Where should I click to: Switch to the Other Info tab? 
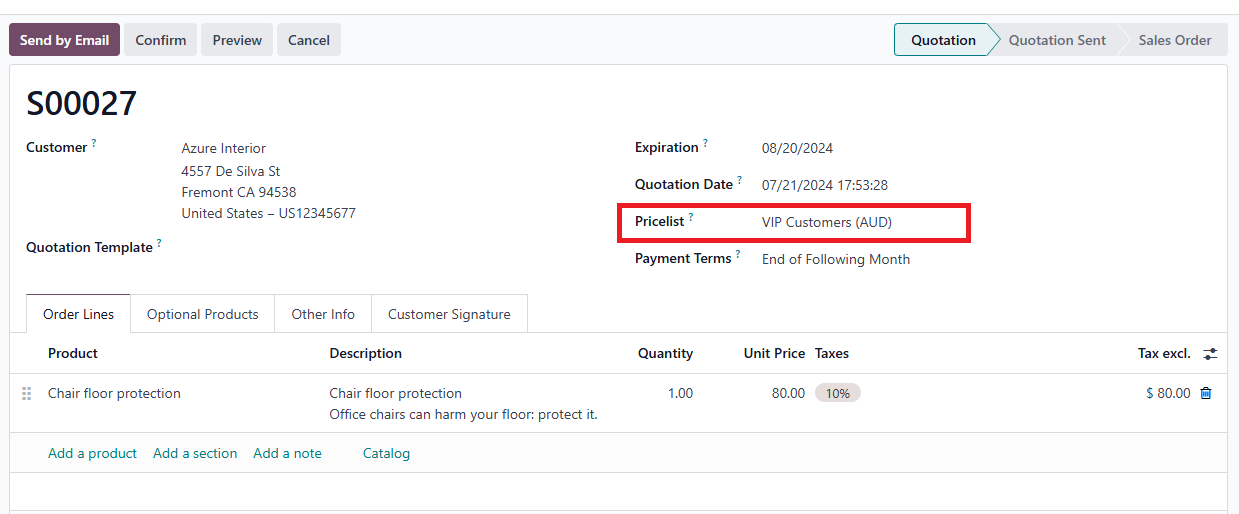click(x=323, y=314)
